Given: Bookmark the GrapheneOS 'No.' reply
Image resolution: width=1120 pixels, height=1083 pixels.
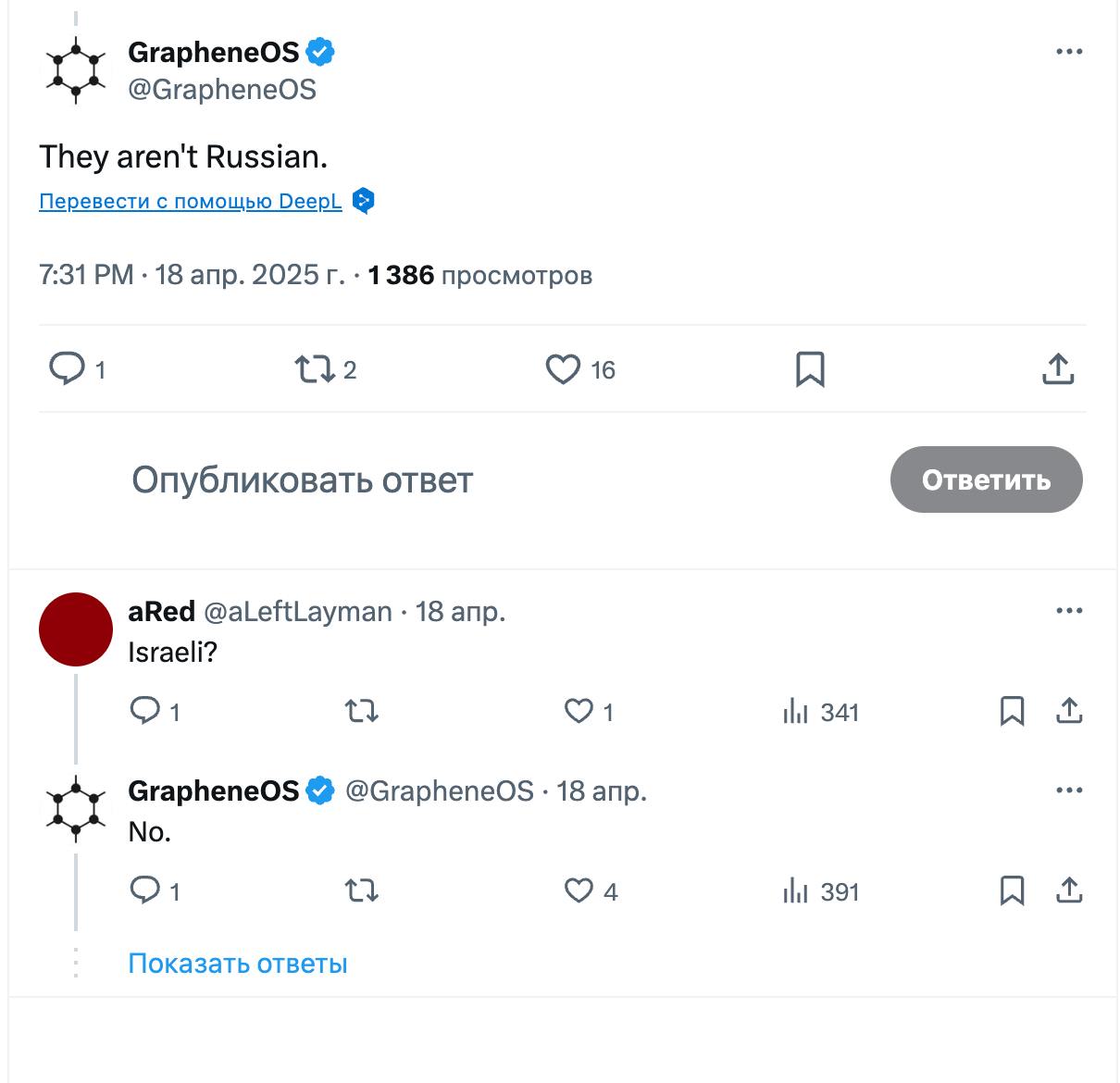Looking at the screenshot, I should (1012, 890).
